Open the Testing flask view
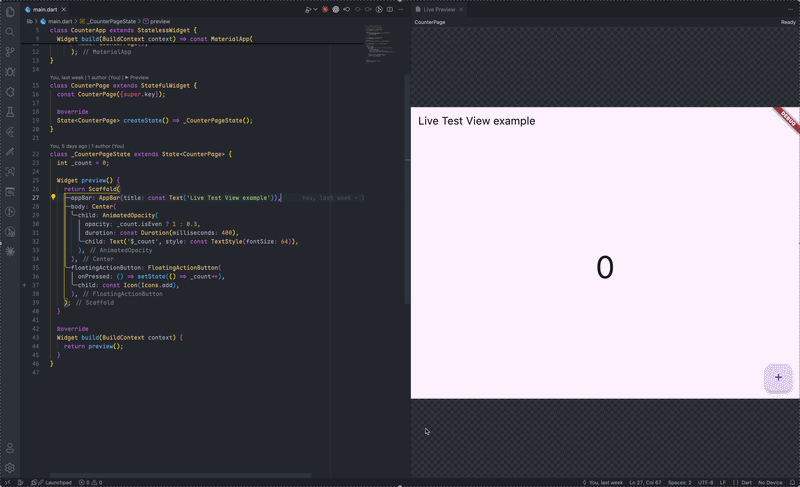 pos(10,112)
